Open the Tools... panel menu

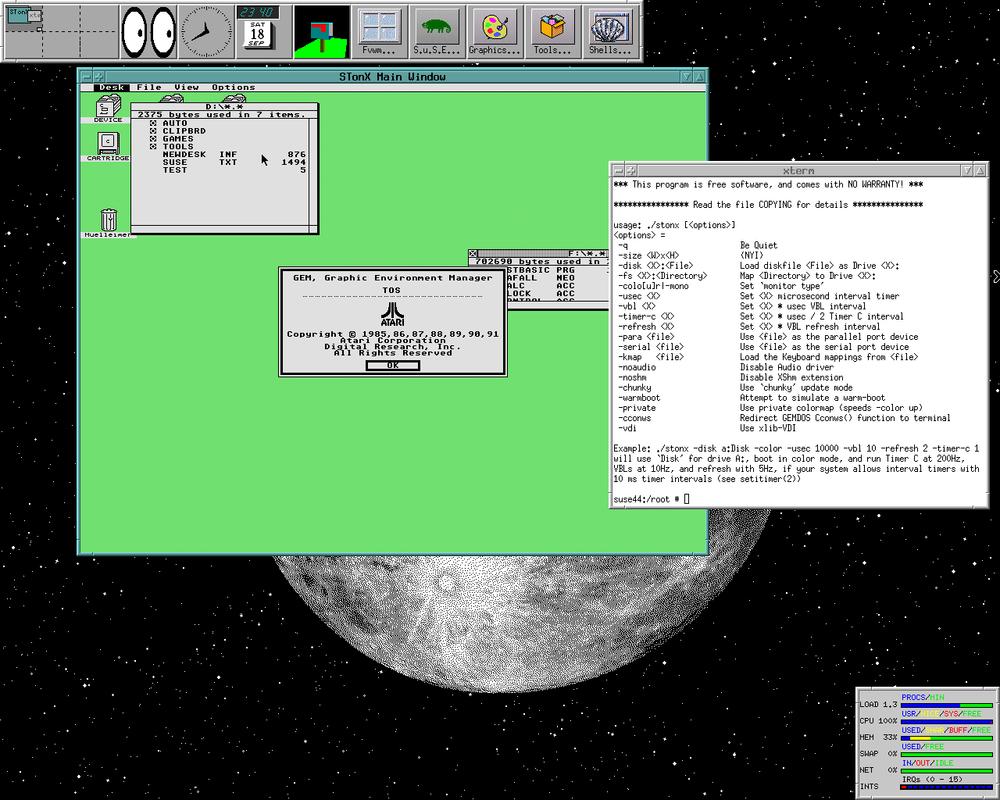[552, 32]
